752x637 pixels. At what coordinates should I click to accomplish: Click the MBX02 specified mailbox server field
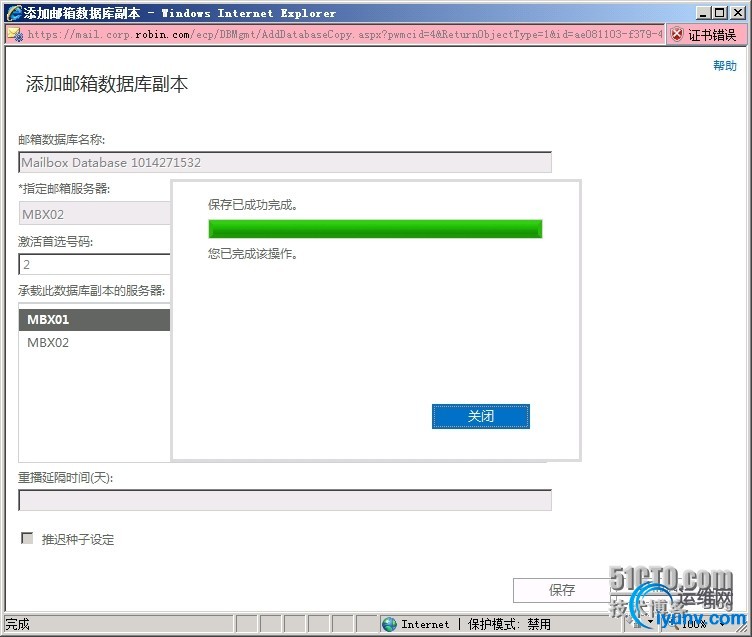tap(94, 213)
